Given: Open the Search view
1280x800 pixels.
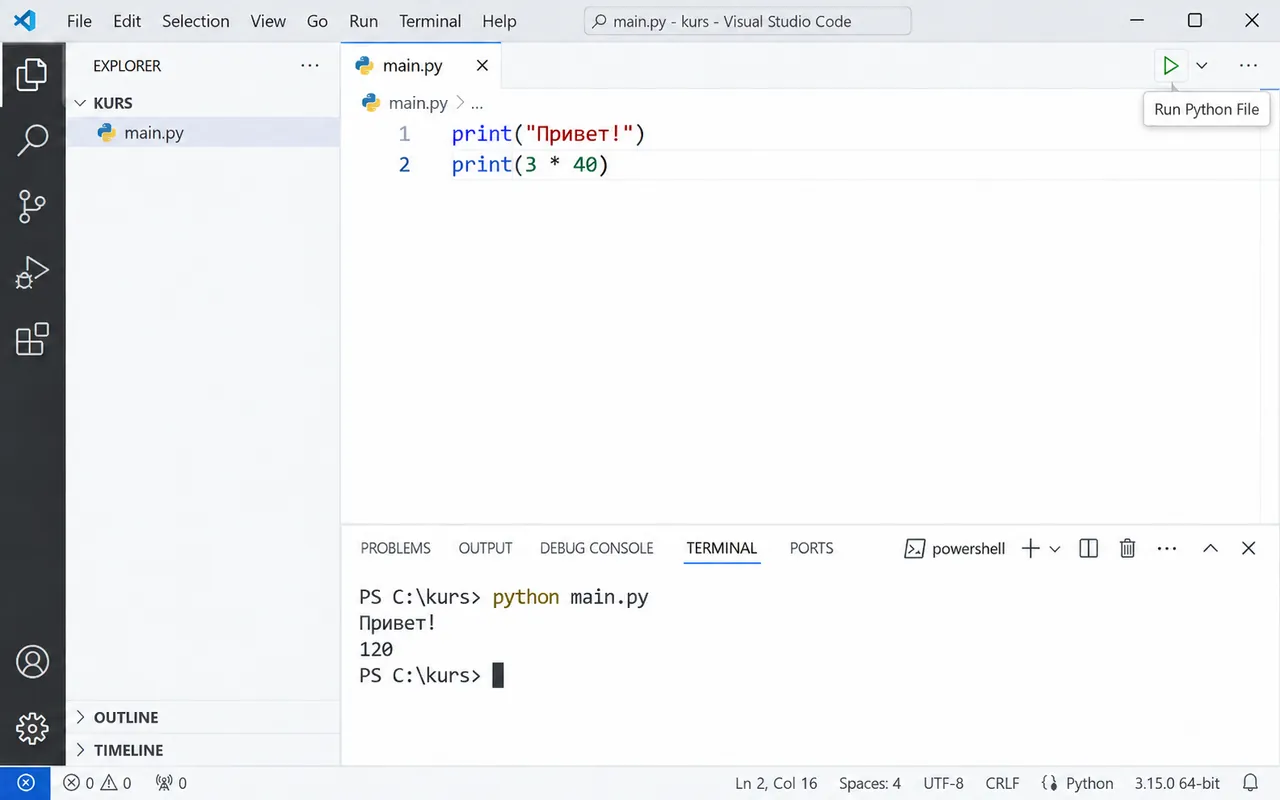Looking at the screenshot, I should pos(32,140).
